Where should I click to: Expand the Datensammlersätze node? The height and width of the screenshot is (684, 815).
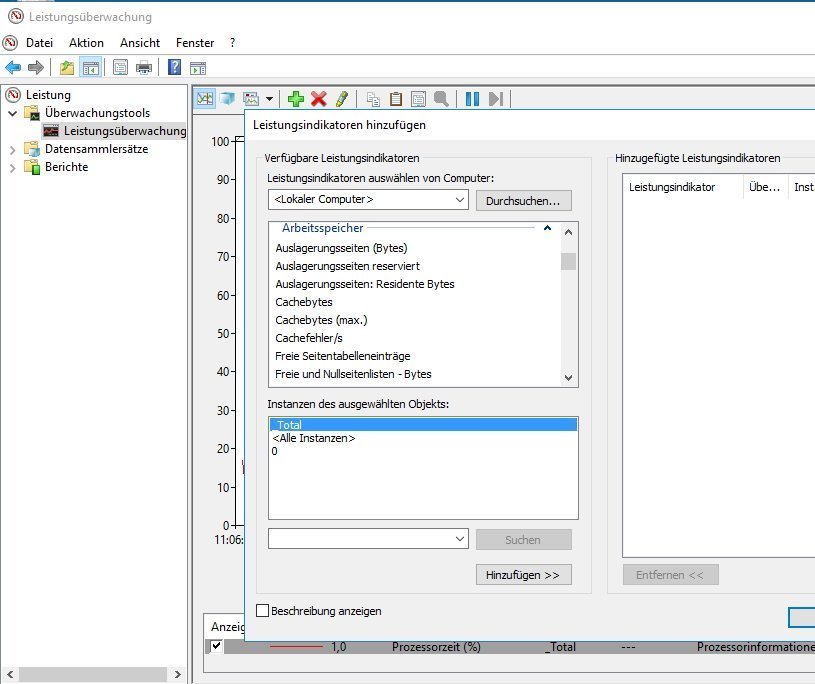pyautogui.click(x=13, y=150)
